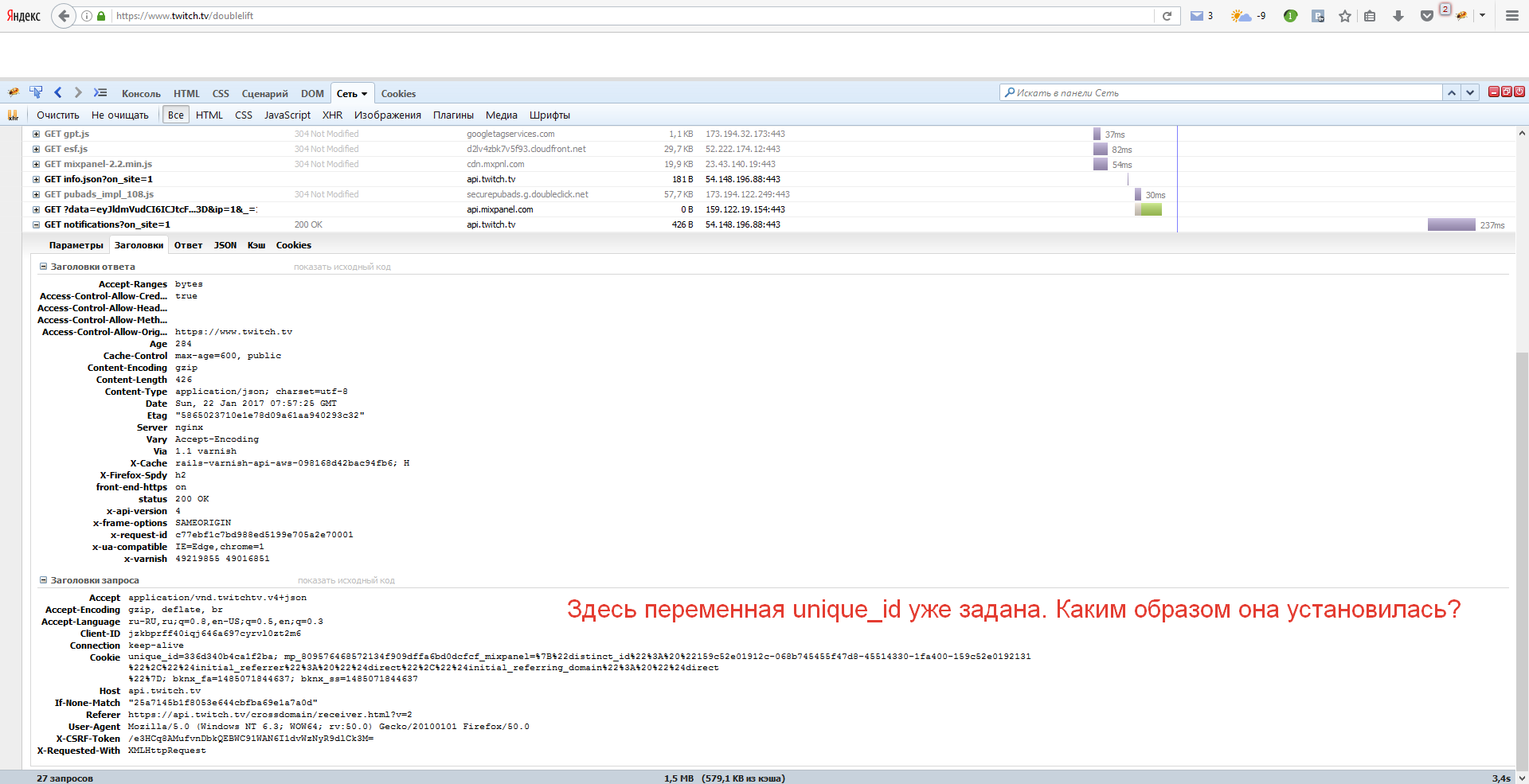Reload the page with the refresh icon
Image resolution: width=1529 pixels, height=784 pixels.
[1167, 16]
